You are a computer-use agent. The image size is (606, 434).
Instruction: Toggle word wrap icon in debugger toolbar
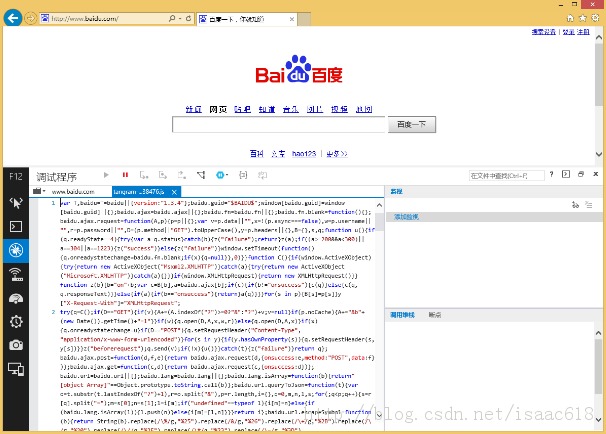pos(262,175)
